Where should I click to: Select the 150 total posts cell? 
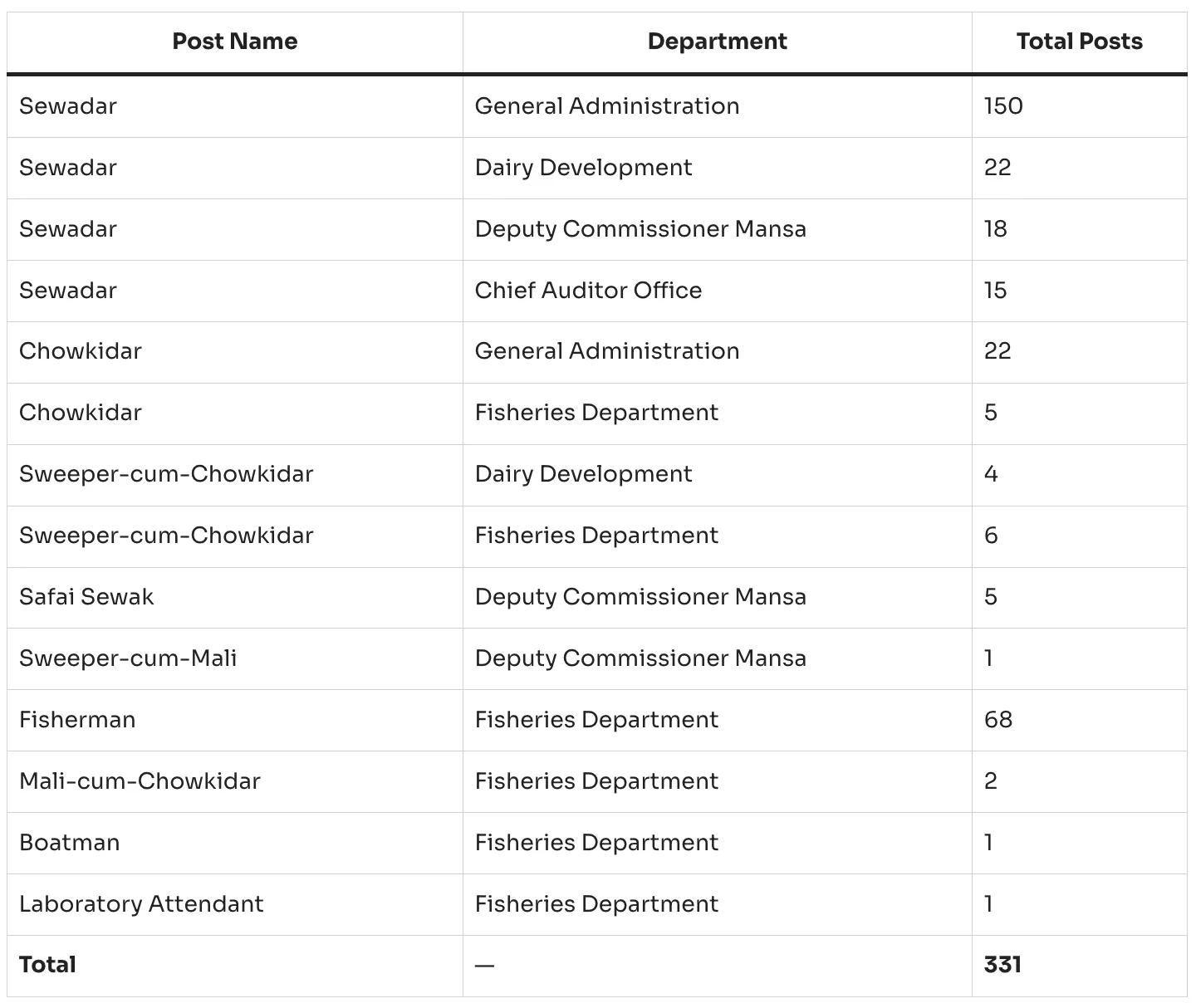tap(1003, 106)
